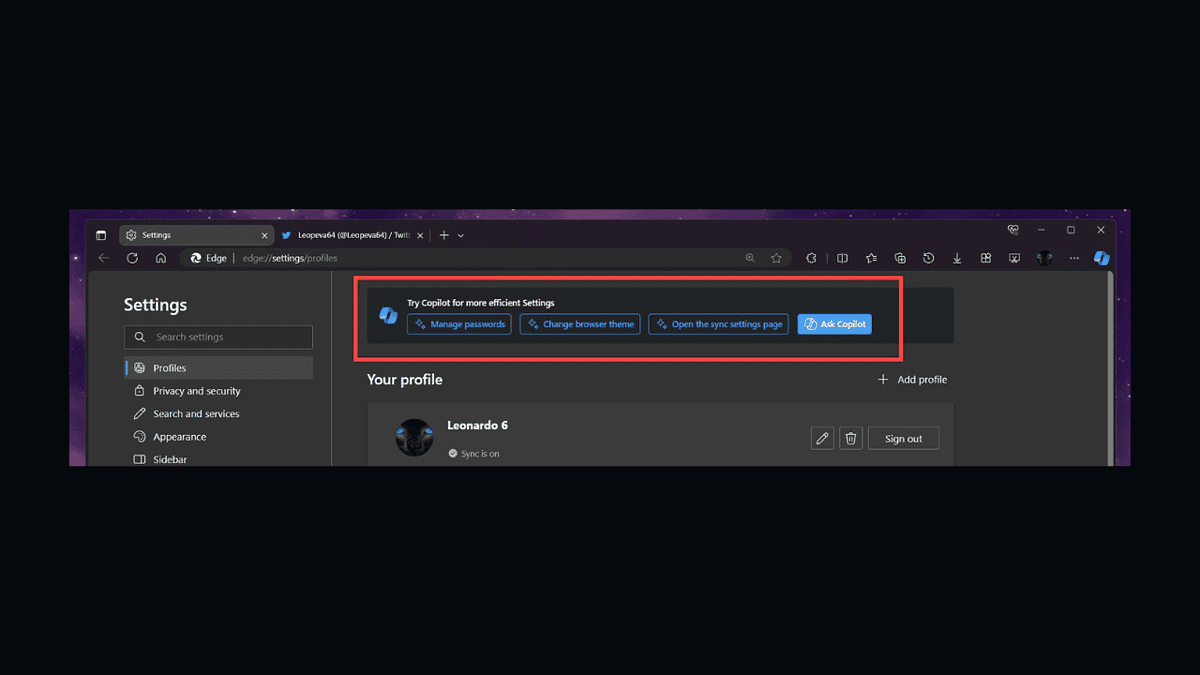Star this page as a favorite

click(x=776, y=258)
